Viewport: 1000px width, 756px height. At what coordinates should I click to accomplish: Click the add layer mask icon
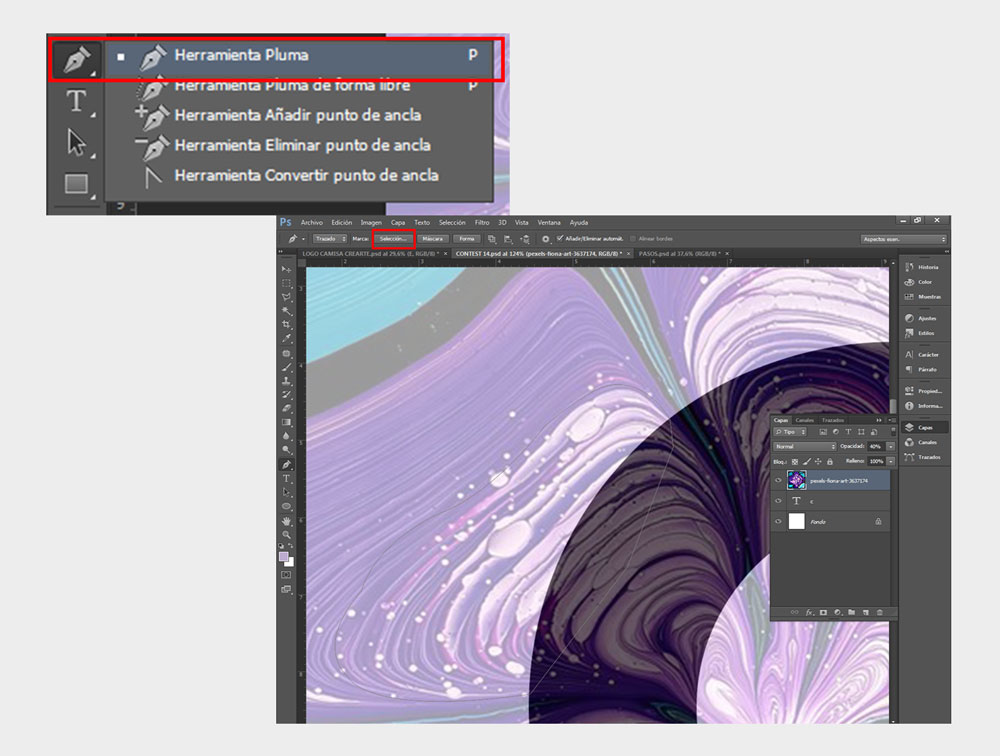pyautogui.click(x=823, y=612)
